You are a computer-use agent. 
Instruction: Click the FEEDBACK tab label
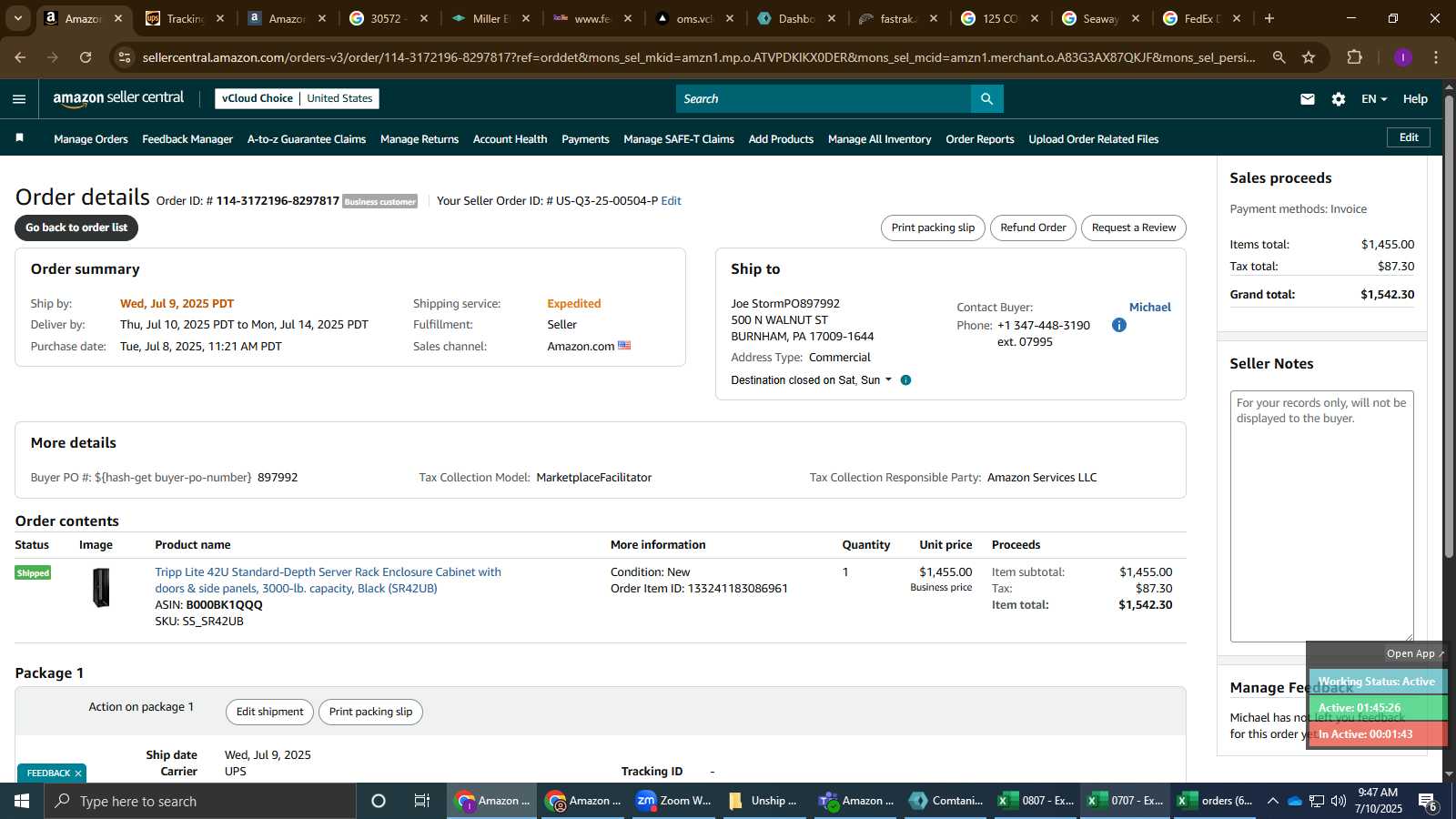pos(48,773)
